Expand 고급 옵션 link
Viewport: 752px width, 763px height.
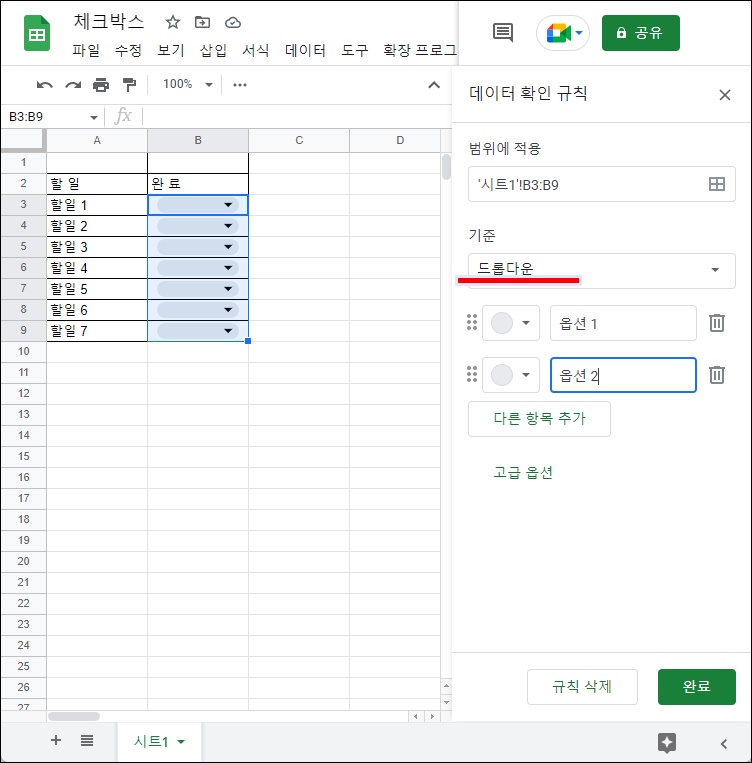click(523, 472)
